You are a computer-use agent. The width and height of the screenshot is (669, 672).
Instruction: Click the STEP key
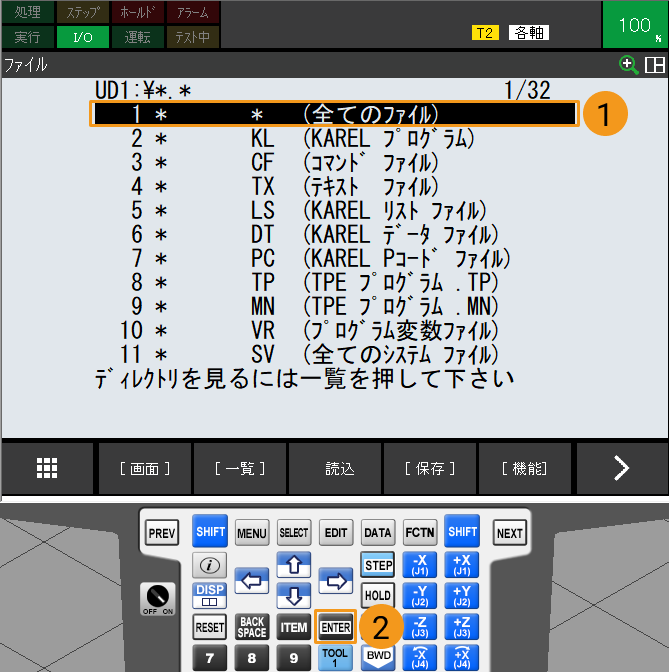378,565
